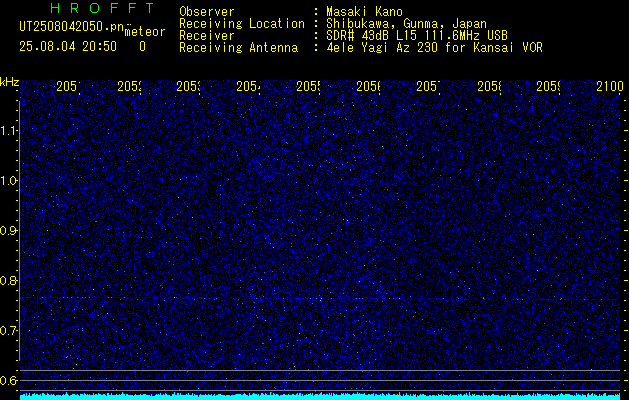Click the Observer field label

207,12
